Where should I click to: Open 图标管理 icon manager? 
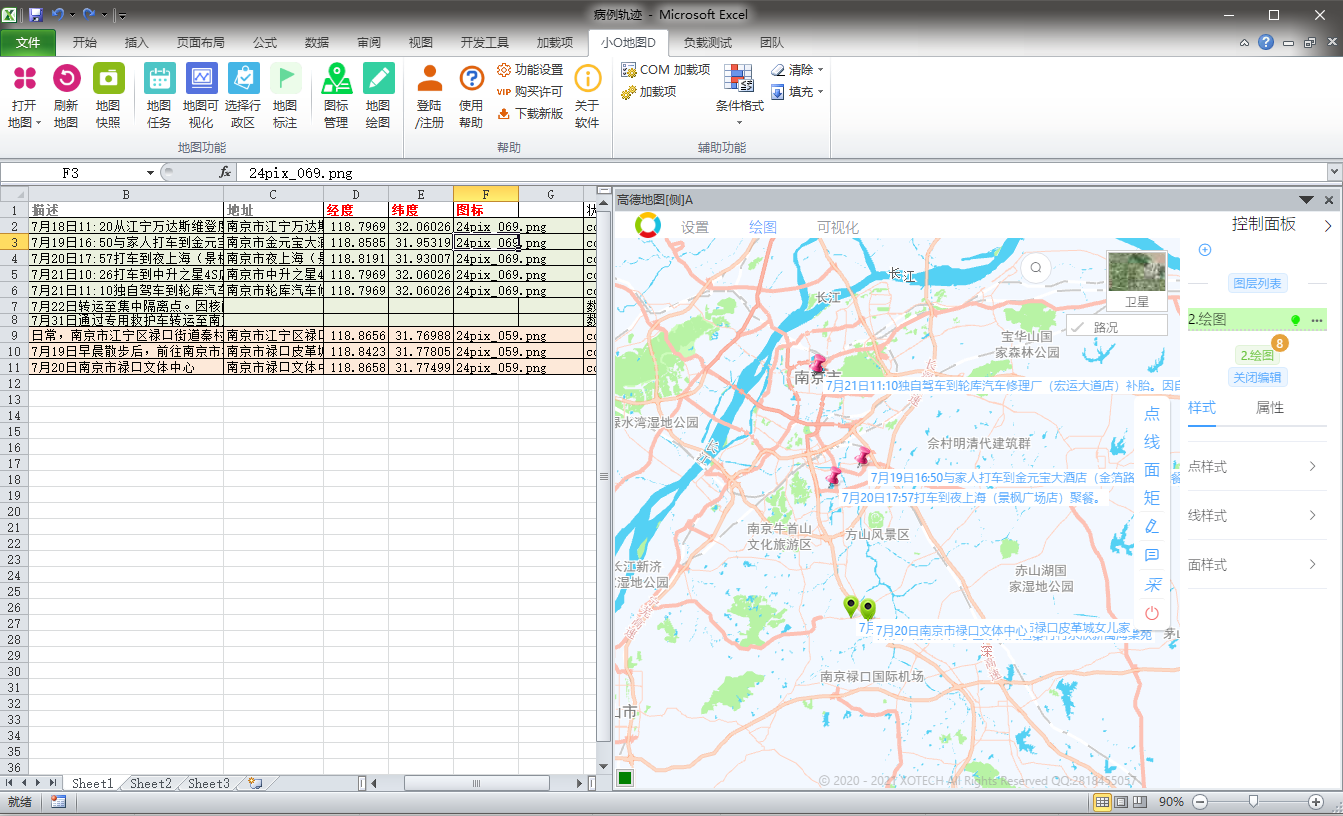point(336,79)
